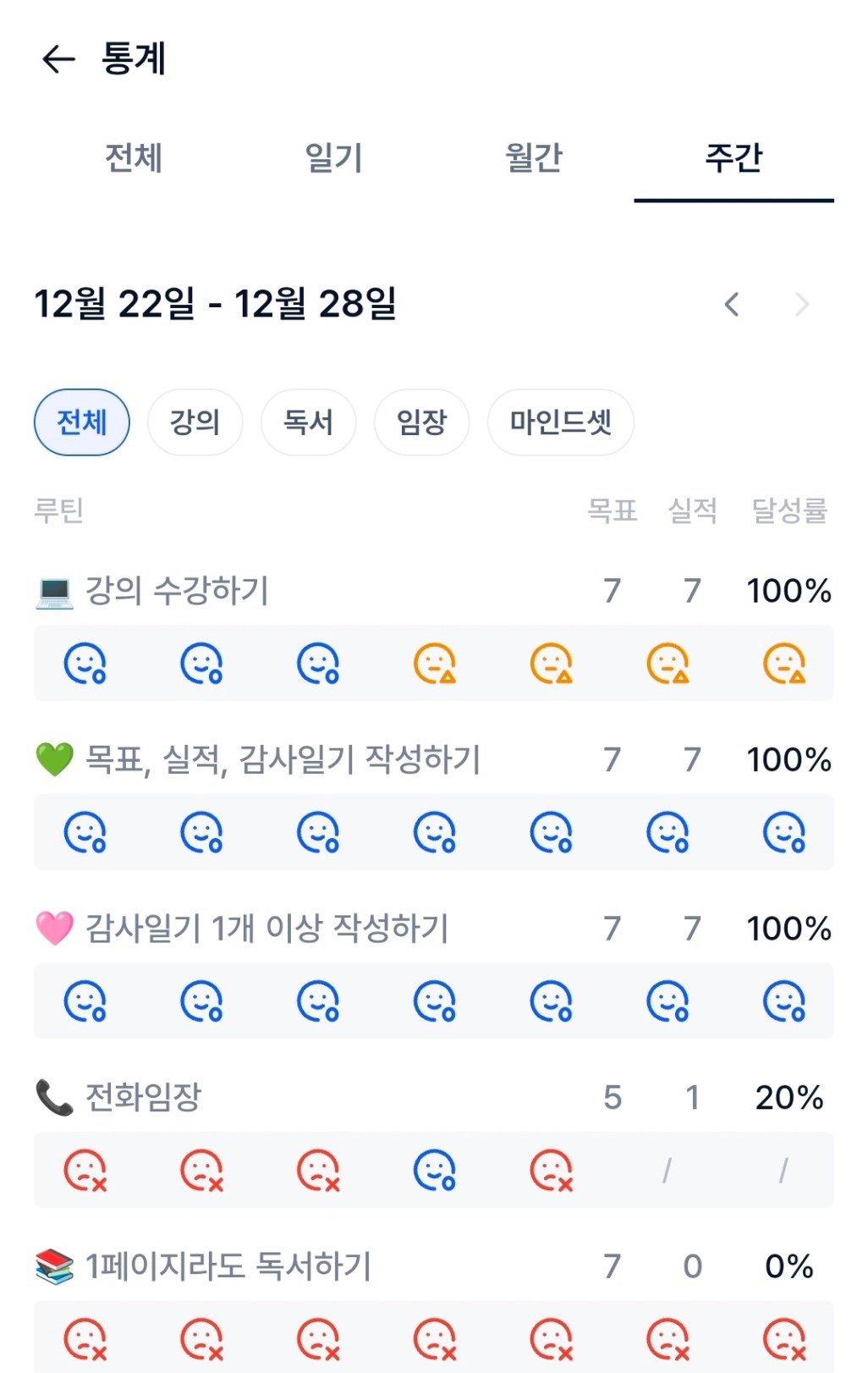868x1373 pixels.
Task: Open the 전화임장 routine title
Action: pyautogui.click(x=144, y=1098)
